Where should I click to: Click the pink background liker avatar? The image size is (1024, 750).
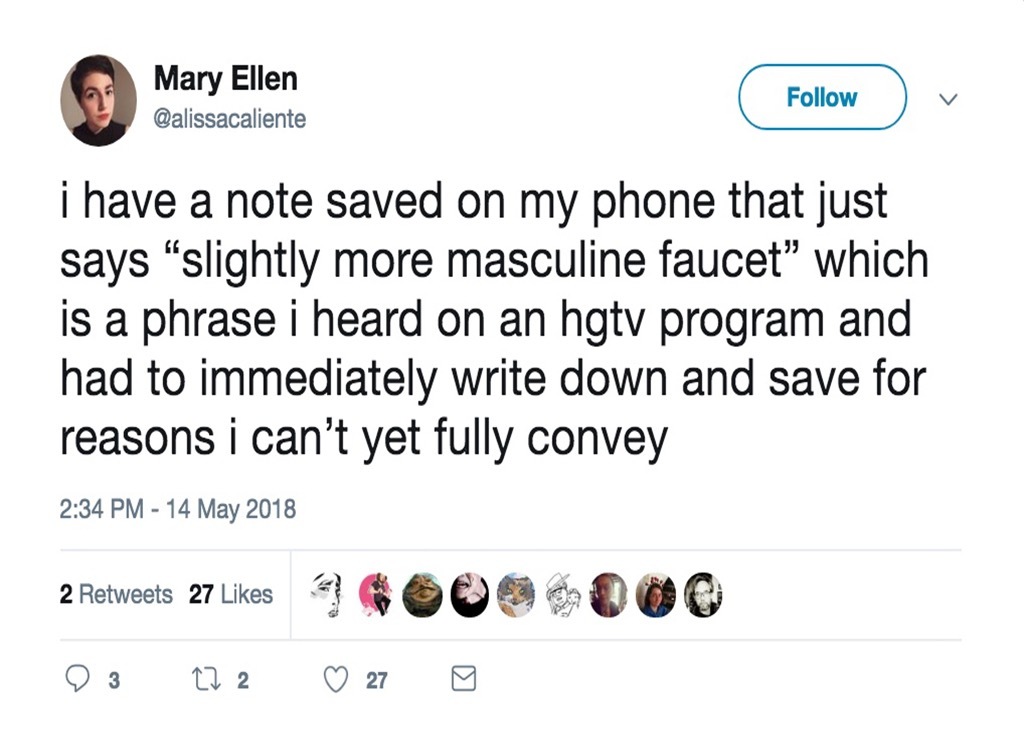pos(374,594)
